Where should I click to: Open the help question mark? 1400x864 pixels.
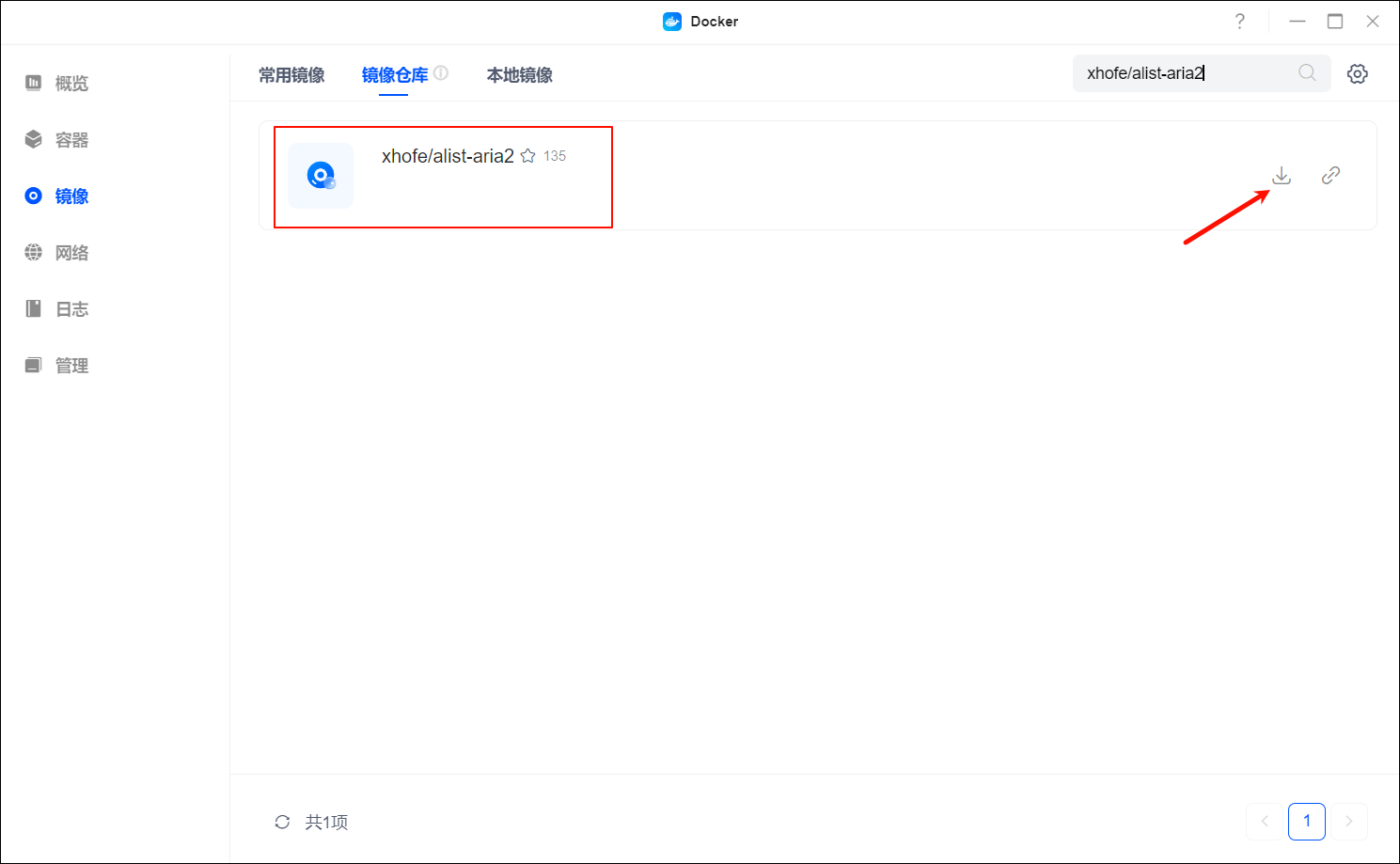coord(1239,21)
